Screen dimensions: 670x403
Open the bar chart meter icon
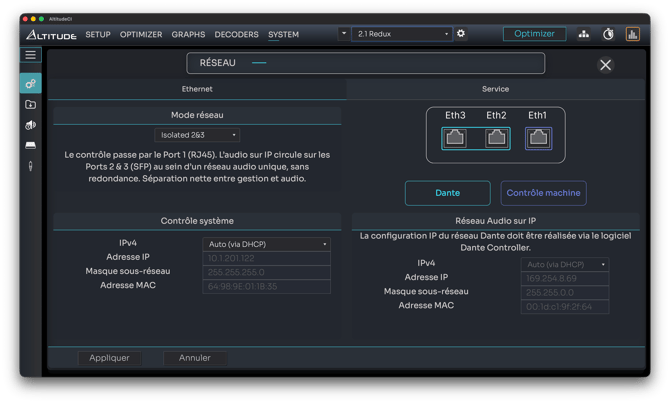(x=632, y=34)
